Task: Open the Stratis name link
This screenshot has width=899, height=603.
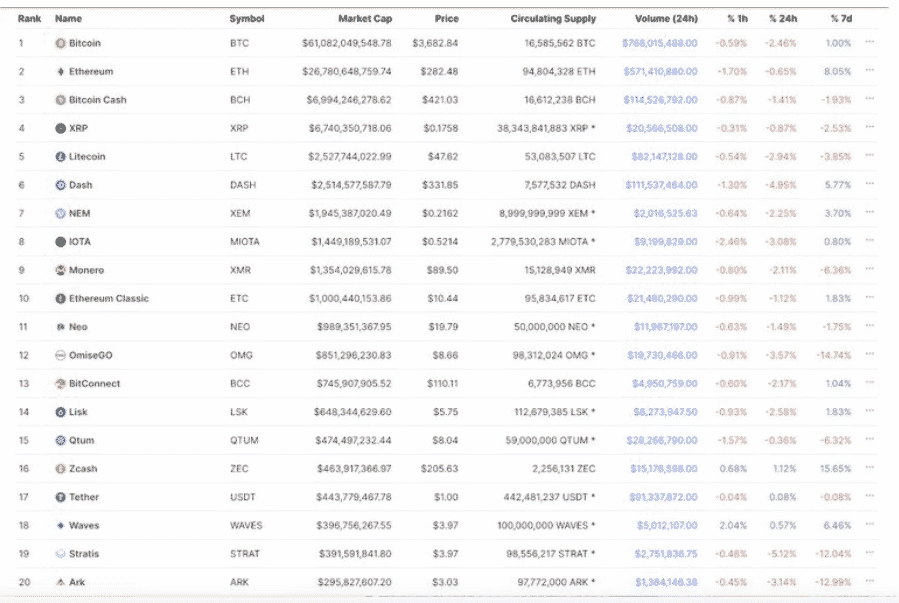Action: [84, 554]
